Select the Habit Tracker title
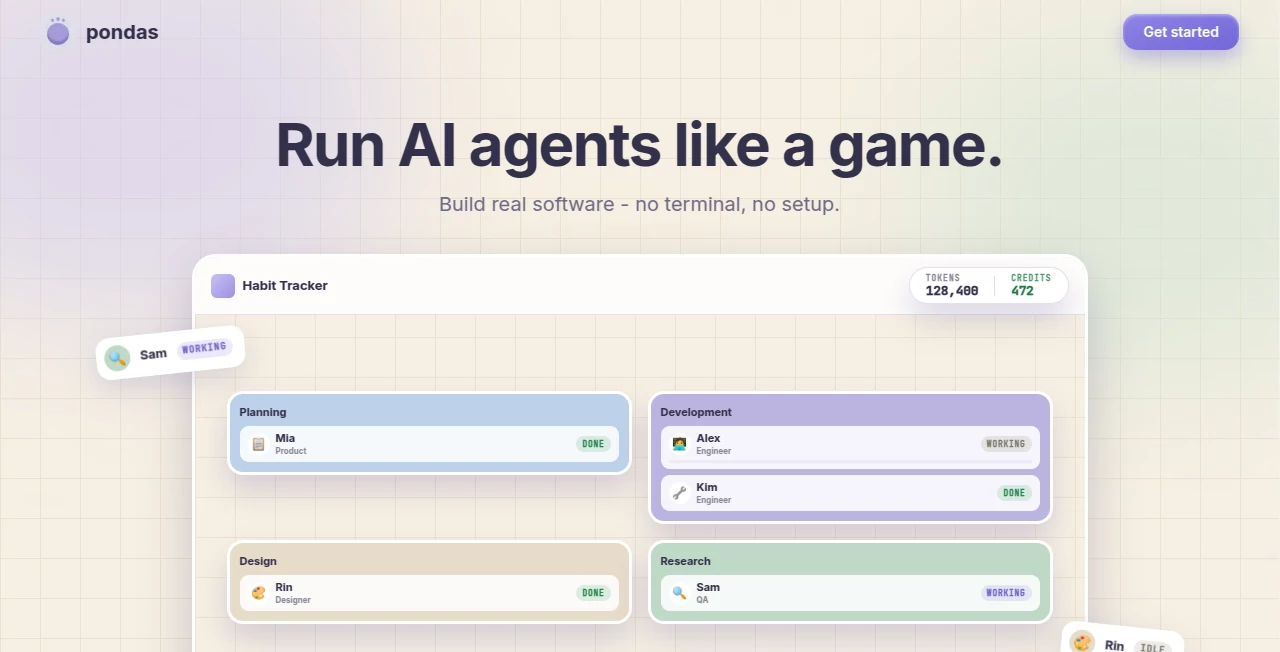1280x652 pixels. tap(285, 286)
